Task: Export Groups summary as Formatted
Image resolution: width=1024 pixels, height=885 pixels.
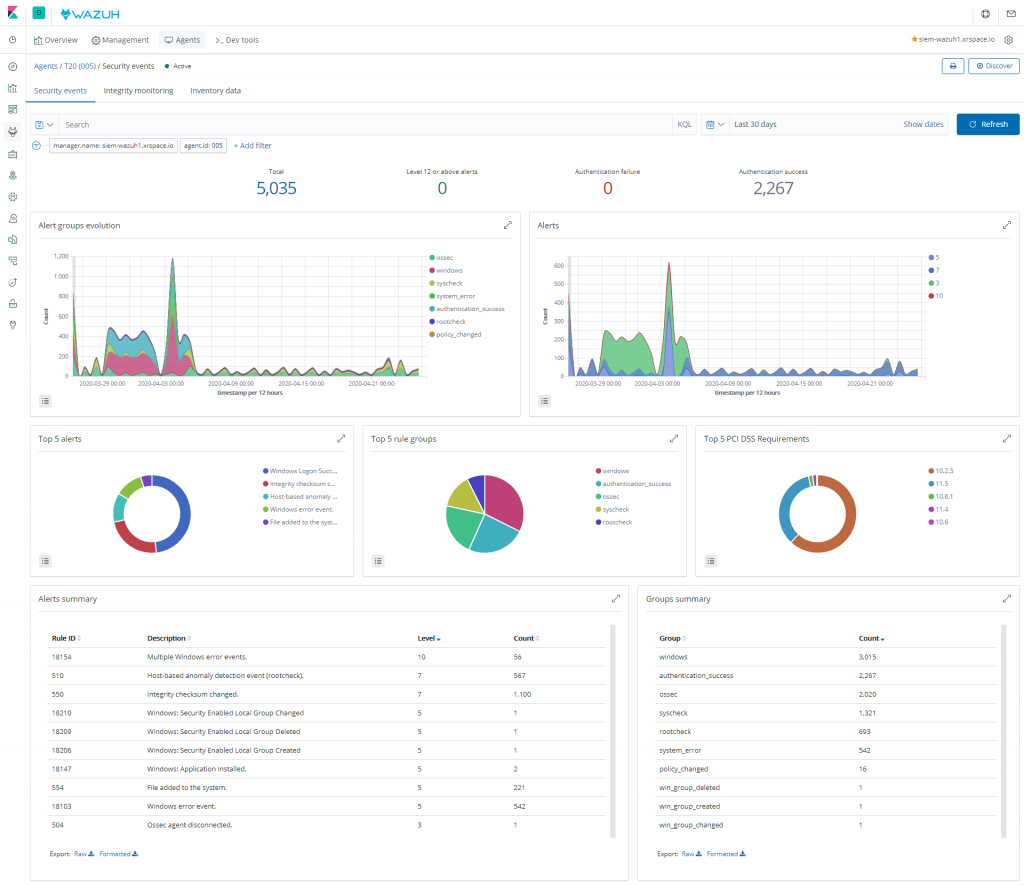Action: (726, 854)
